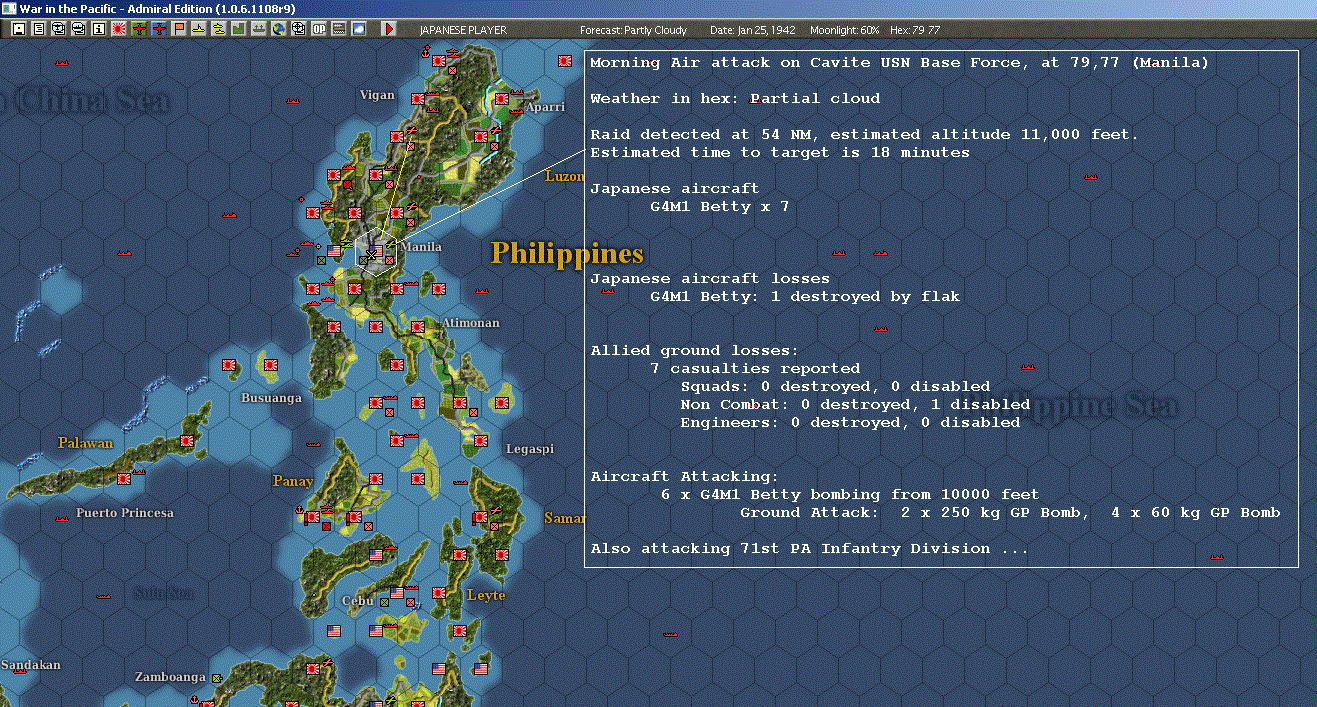The width and height of the screenshot is (1317, 707).
Task: Click the 'Vigan' map label
Action: pos(377,95)
